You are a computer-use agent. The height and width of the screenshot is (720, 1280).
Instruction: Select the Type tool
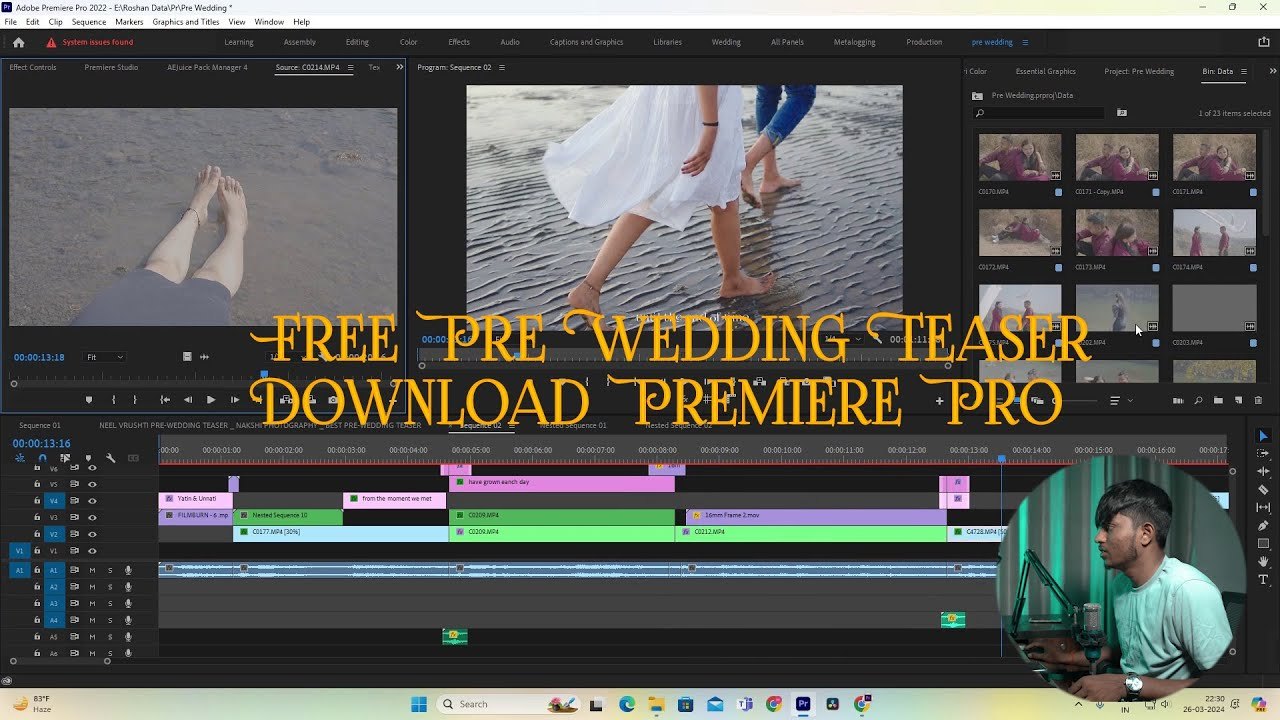[1263, 580]
